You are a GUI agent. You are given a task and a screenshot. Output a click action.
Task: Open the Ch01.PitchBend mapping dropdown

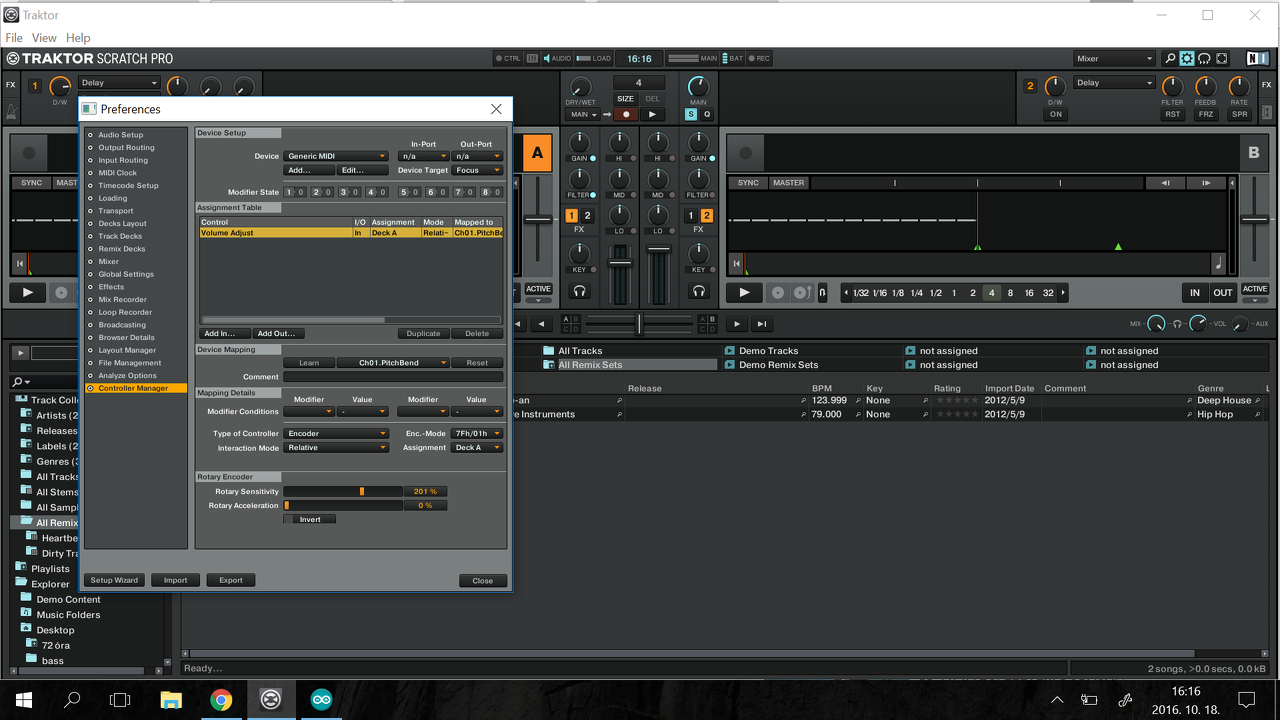point(393,363)
